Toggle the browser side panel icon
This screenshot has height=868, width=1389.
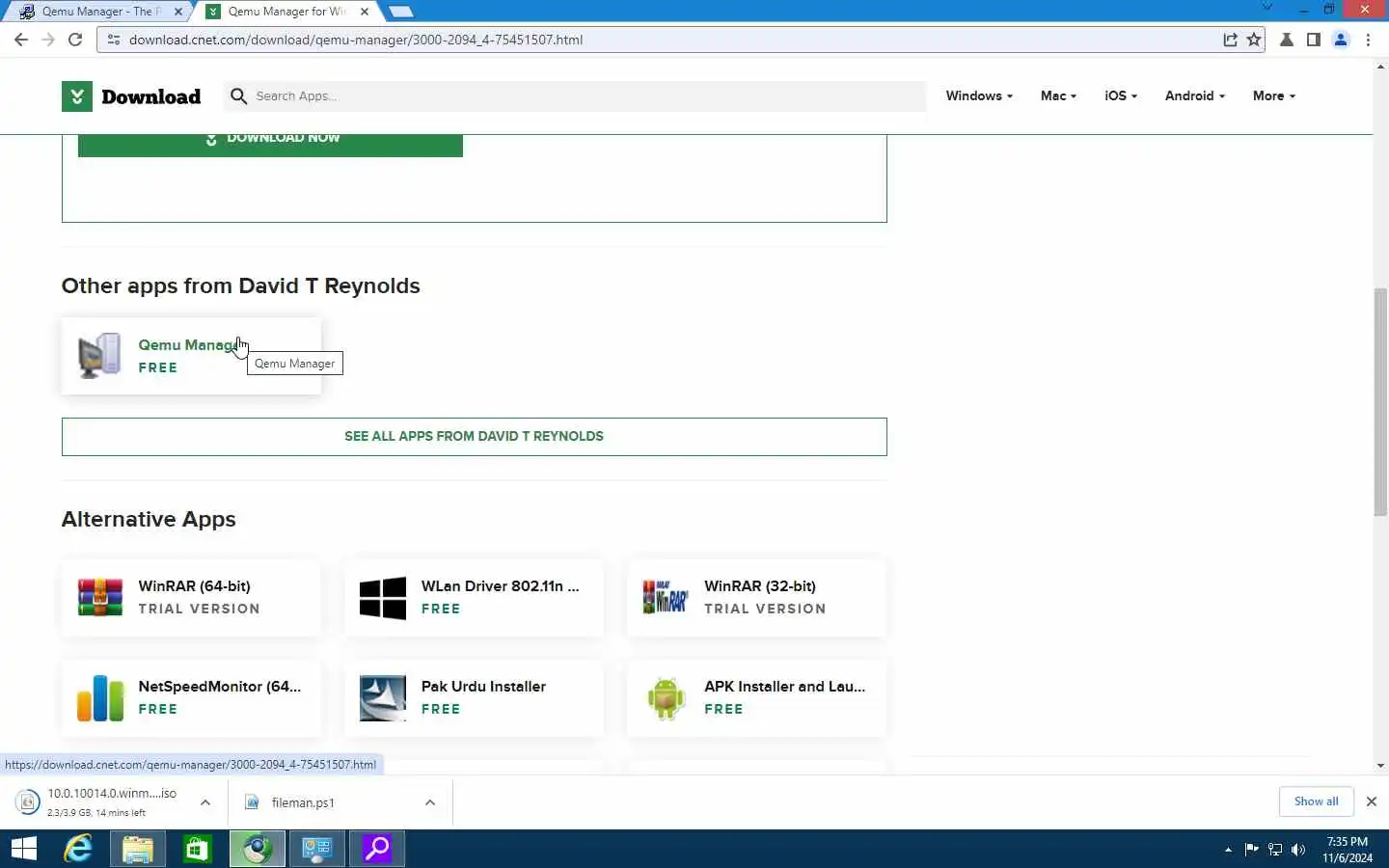1314,40
